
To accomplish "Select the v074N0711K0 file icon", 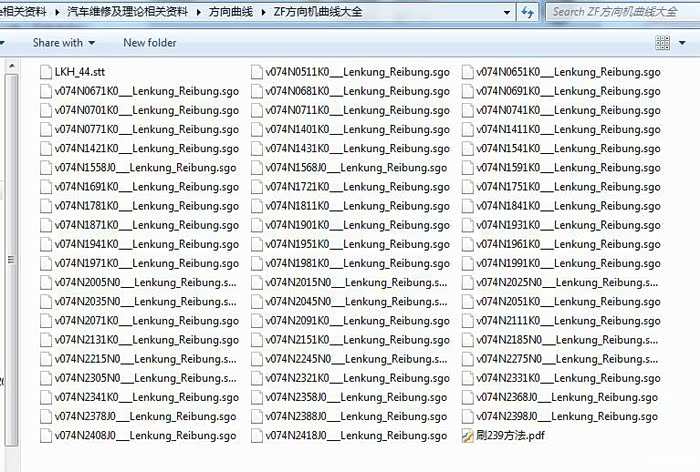I will 257,110.
